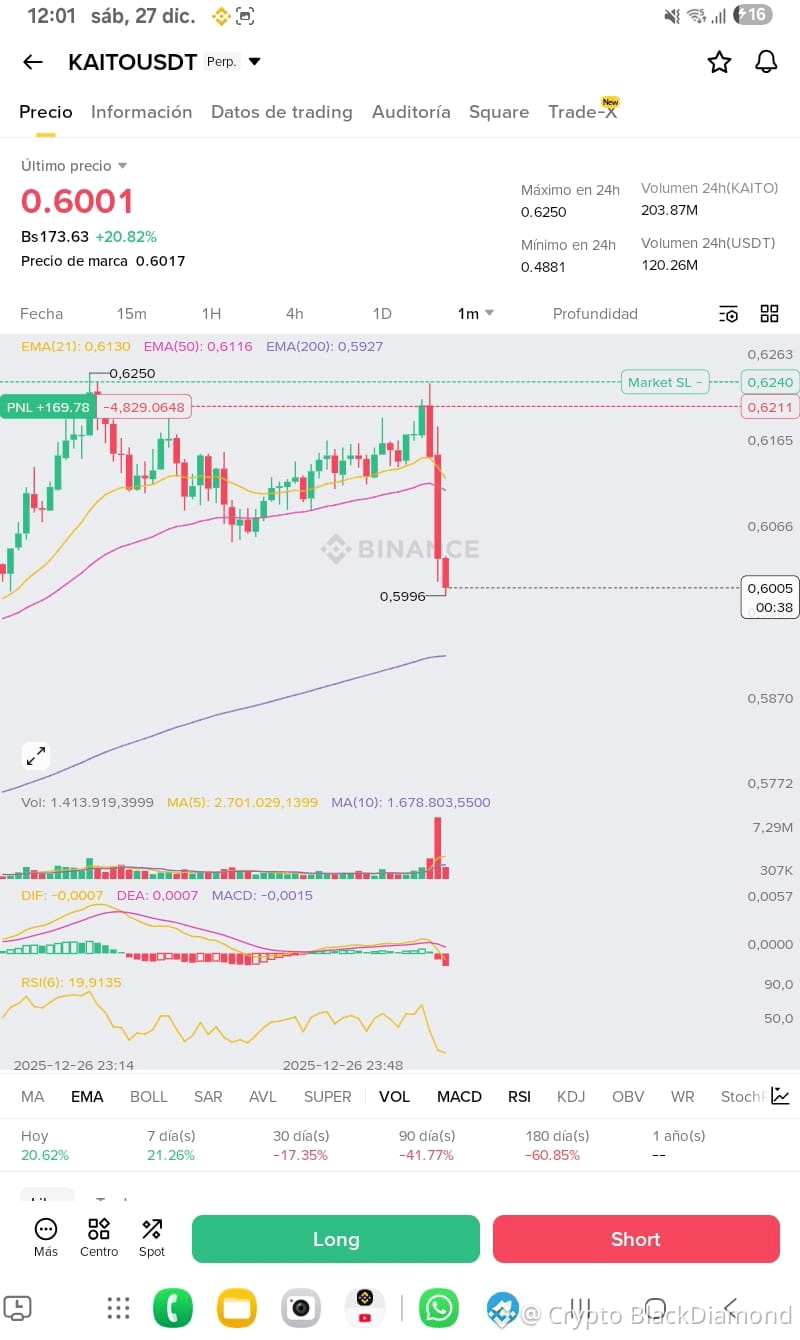Screen dimensions: 800x1340
Task: Open Más menu icon
Action: tap(46, 1238)
